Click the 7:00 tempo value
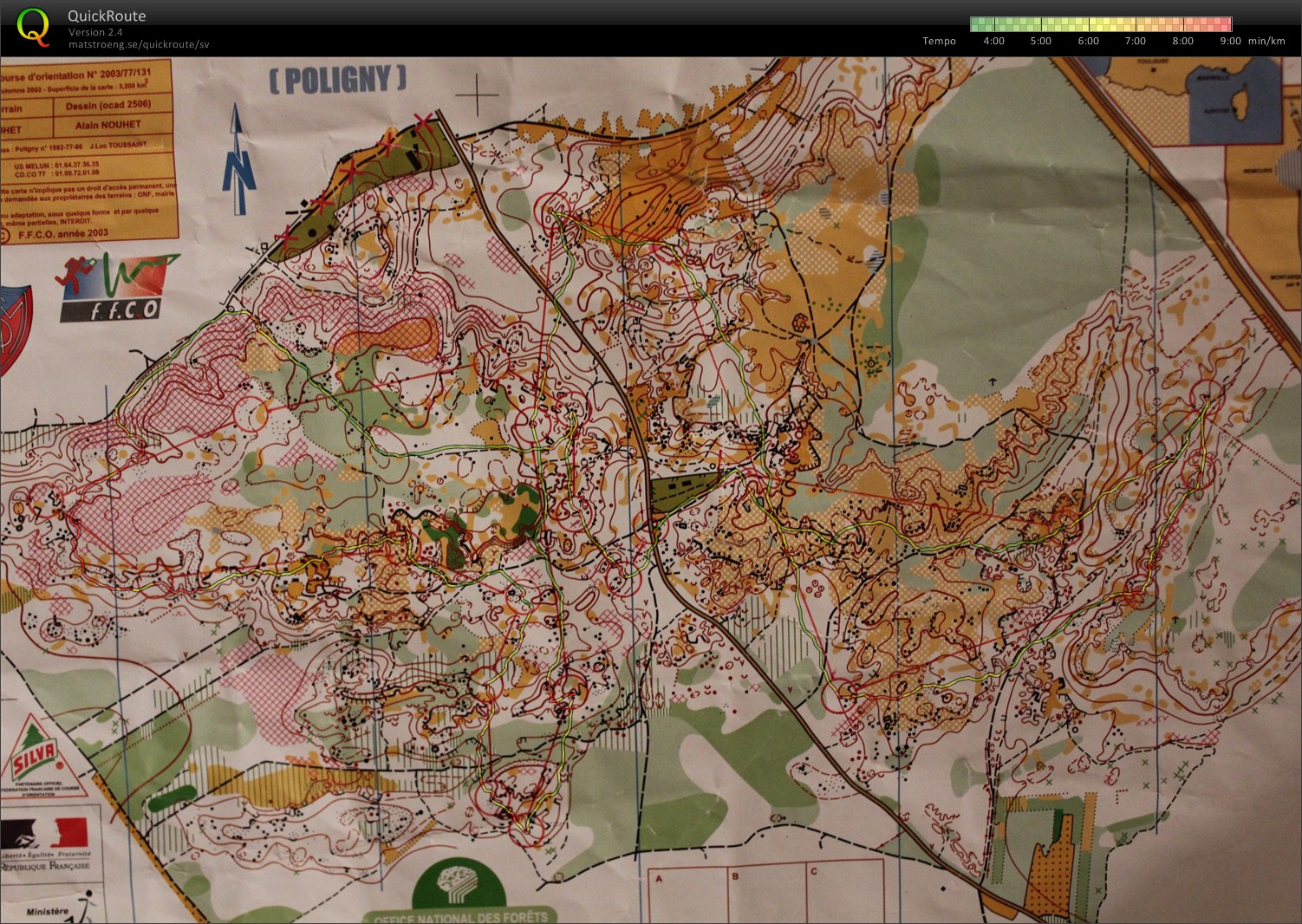Viewport: 1302px width, 924px height. [1135, 41]
